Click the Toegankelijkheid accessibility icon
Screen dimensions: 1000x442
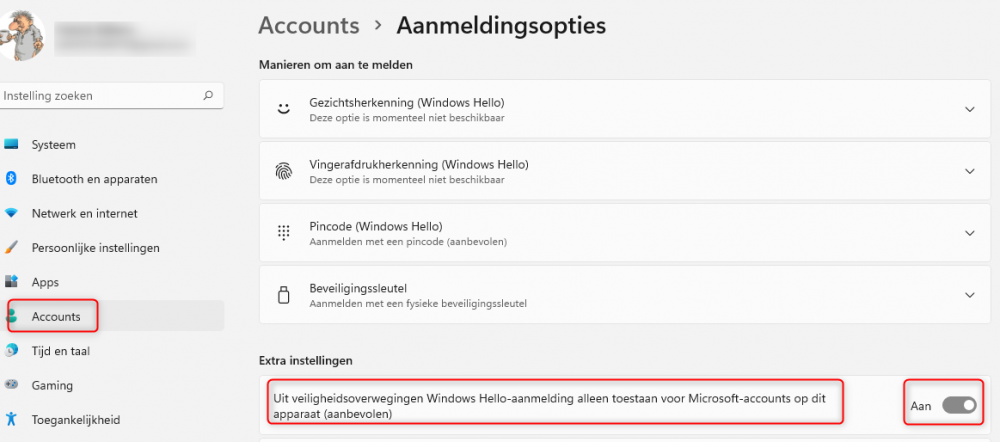(x=12, y=419)
